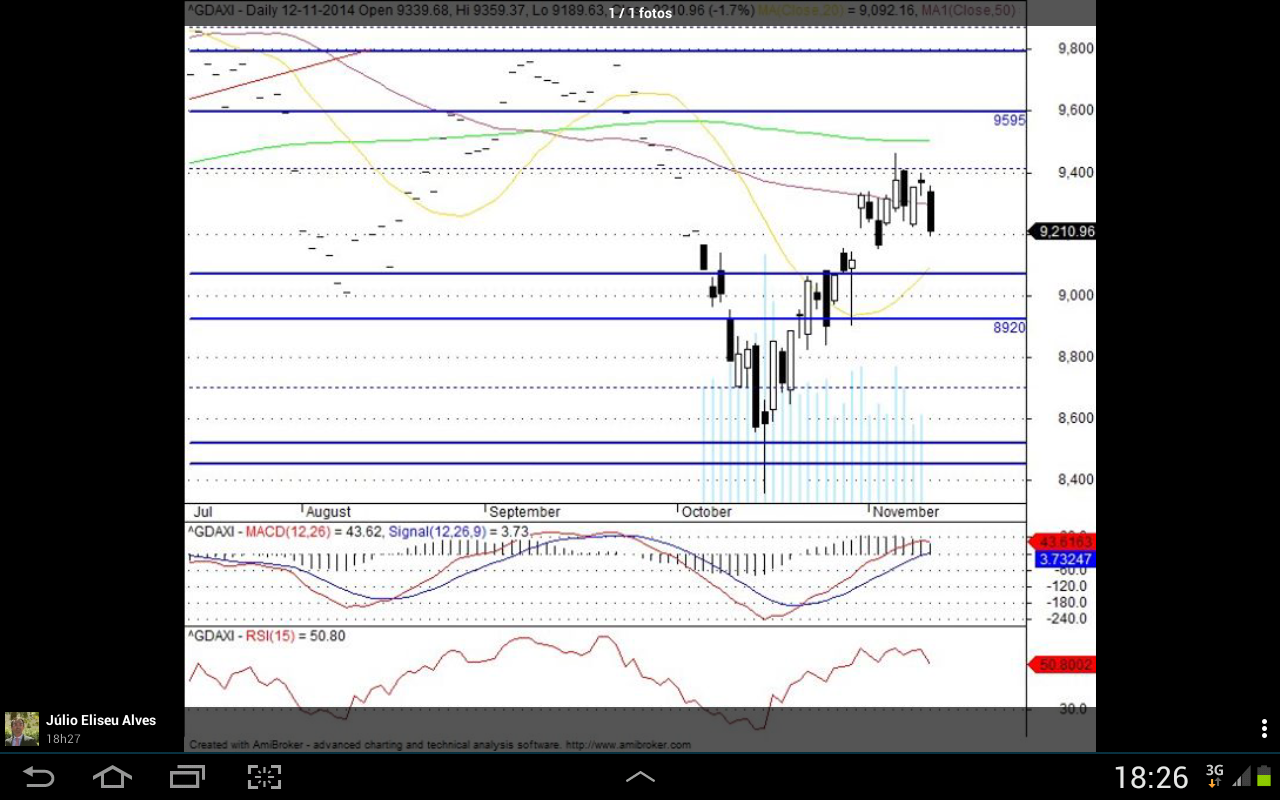Tap the screenshot capture icon
The width and height of the screenshot is (1280, 800).
pos(264,777)
